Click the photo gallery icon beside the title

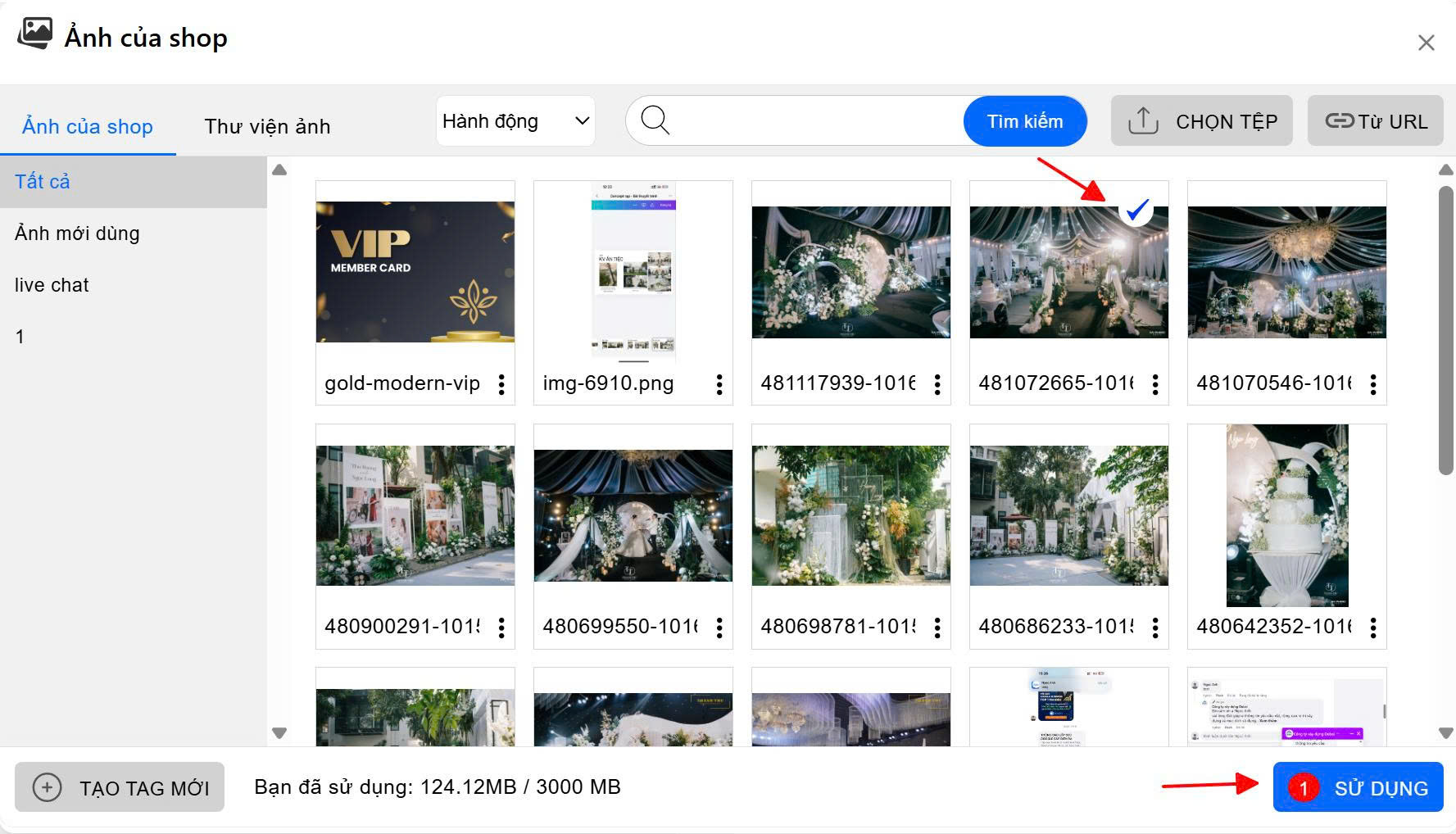pos(35,34)
